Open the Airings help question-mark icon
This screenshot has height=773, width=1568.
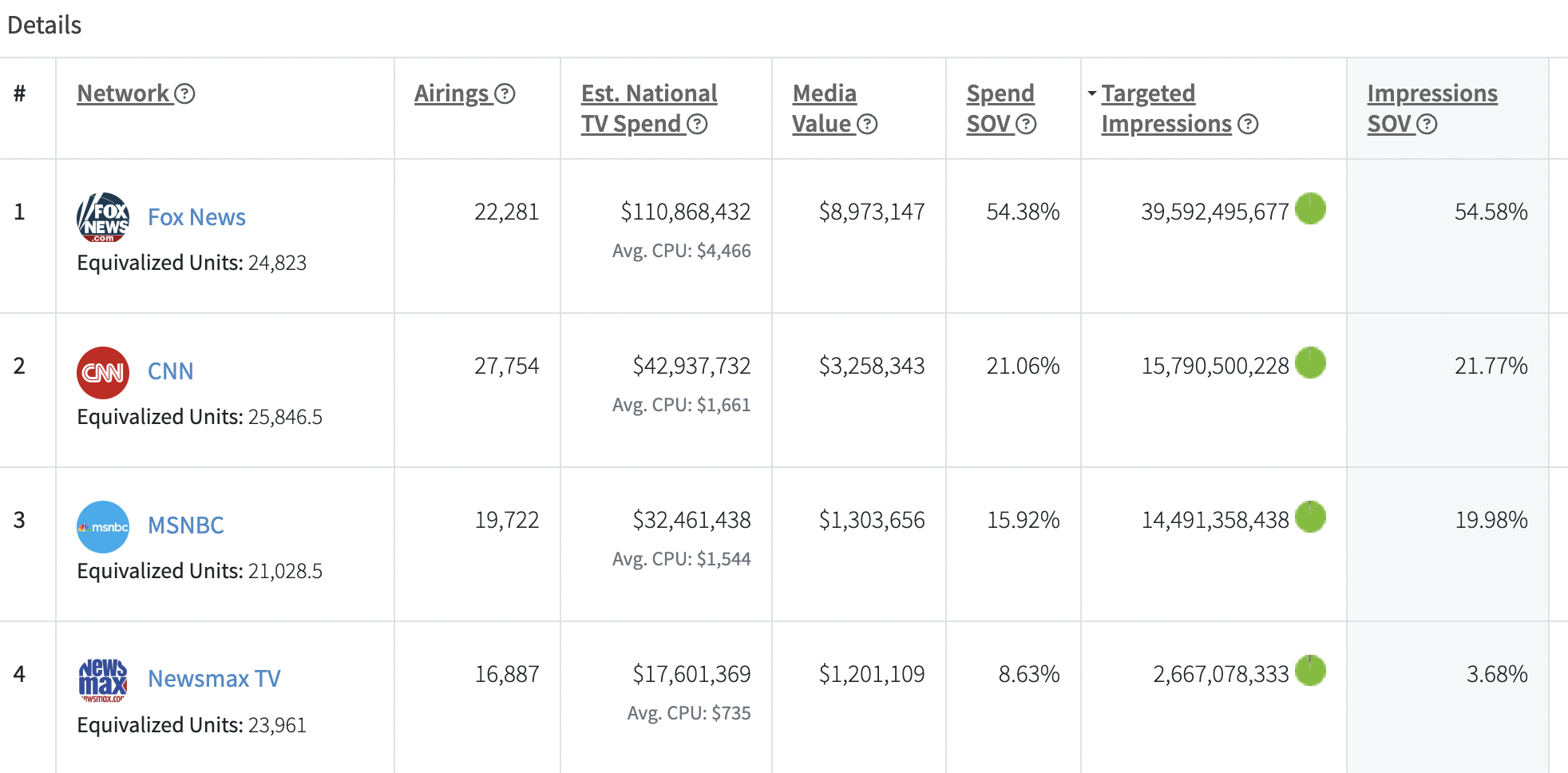(505, 94)
